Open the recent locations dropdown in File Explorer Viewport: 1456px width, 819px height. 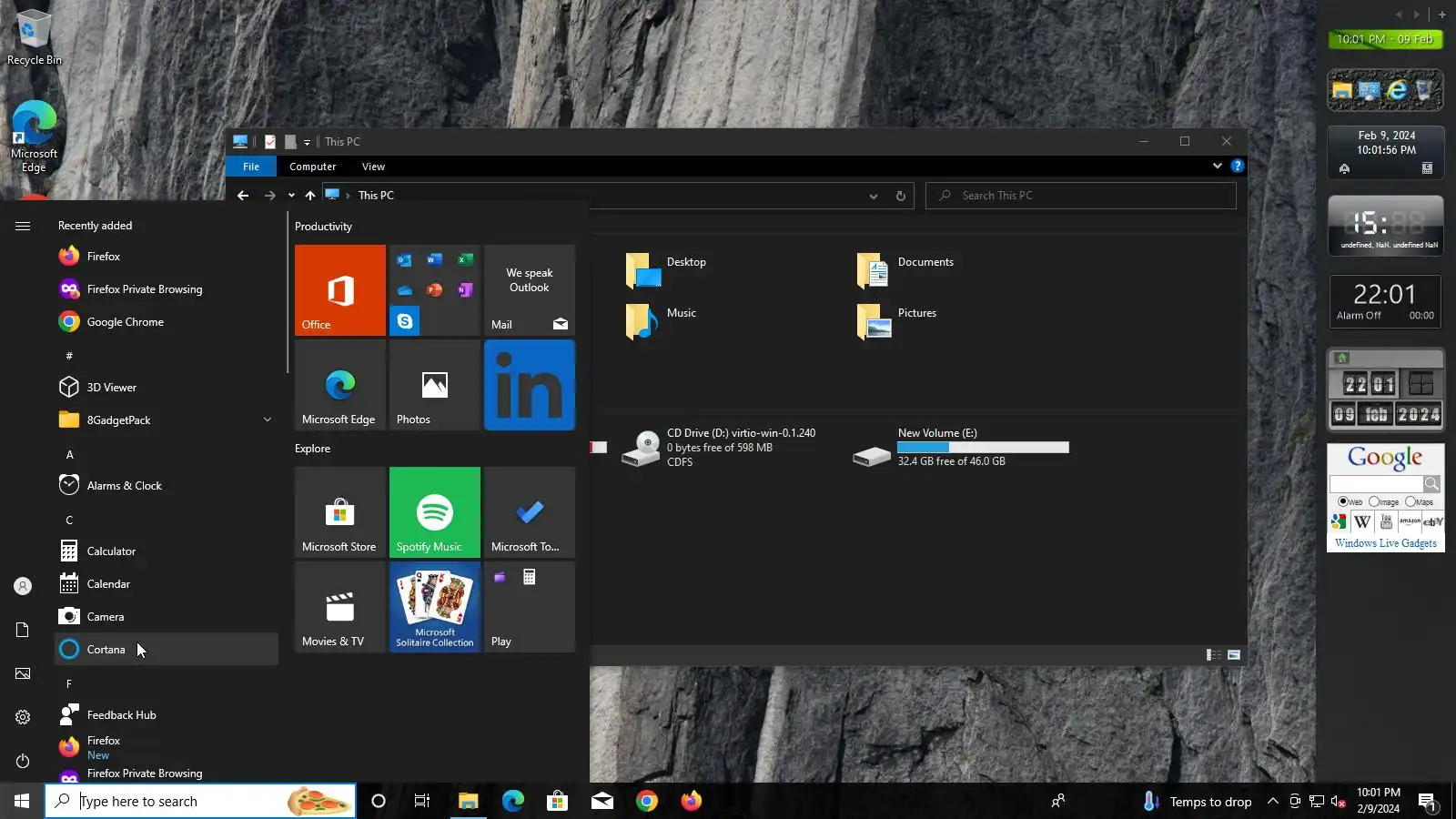[x=291, y=196]
